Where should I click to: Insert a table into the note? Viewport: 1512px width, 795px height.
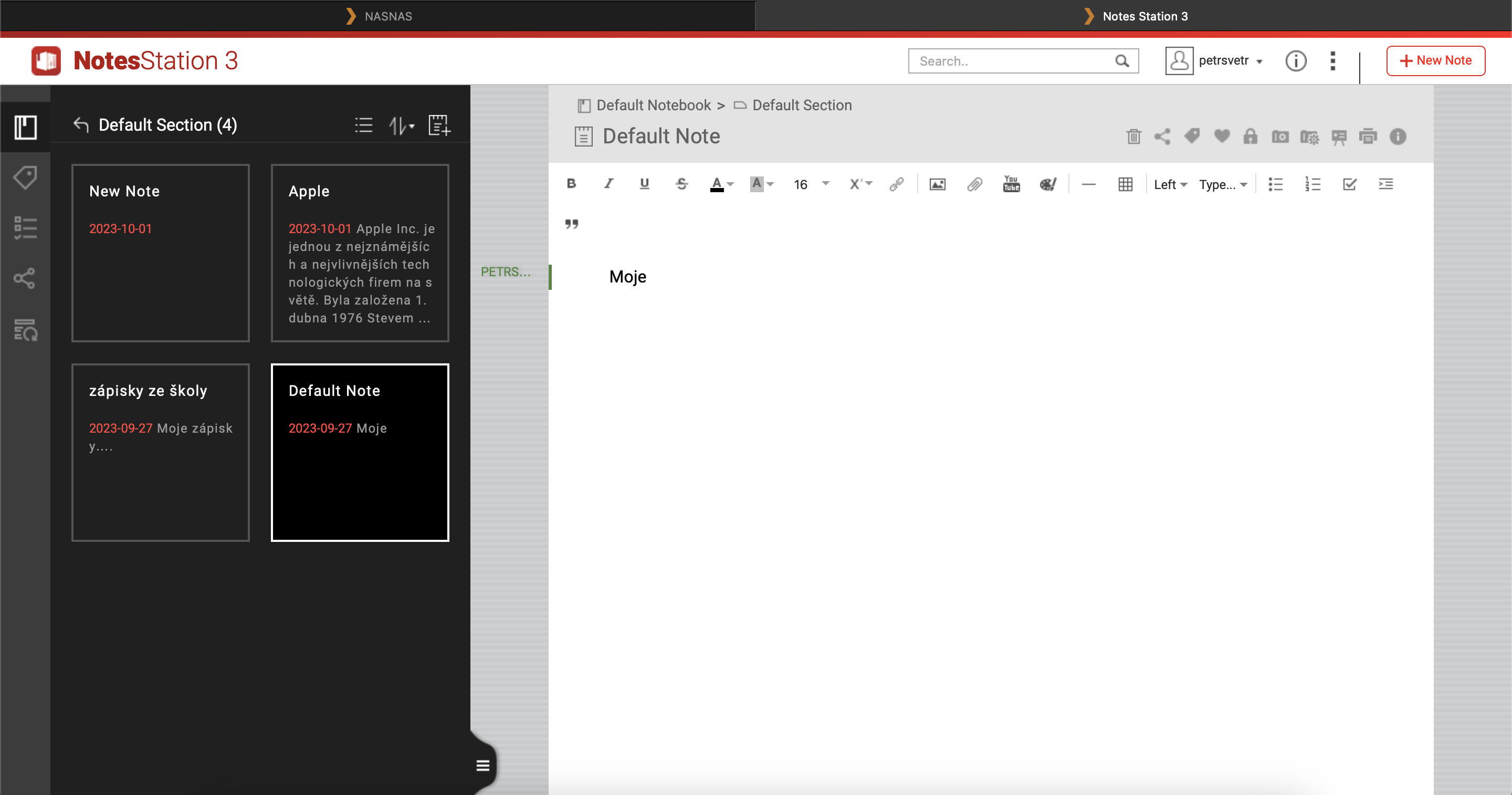tap(1125, 184)
